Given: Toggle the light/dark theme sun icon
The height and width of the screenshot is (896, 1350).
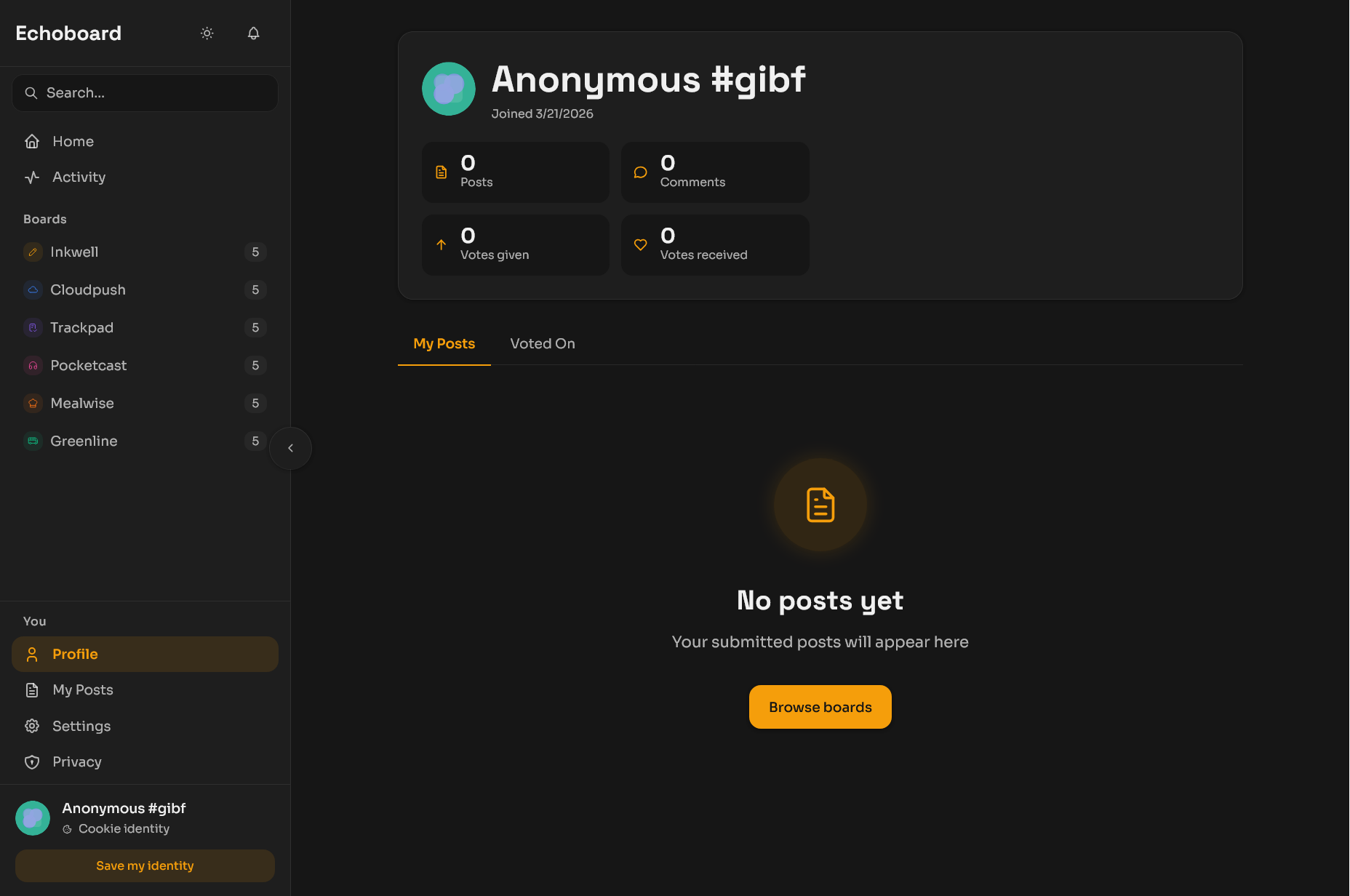Looking at the screenshot, I should point(207,33).
